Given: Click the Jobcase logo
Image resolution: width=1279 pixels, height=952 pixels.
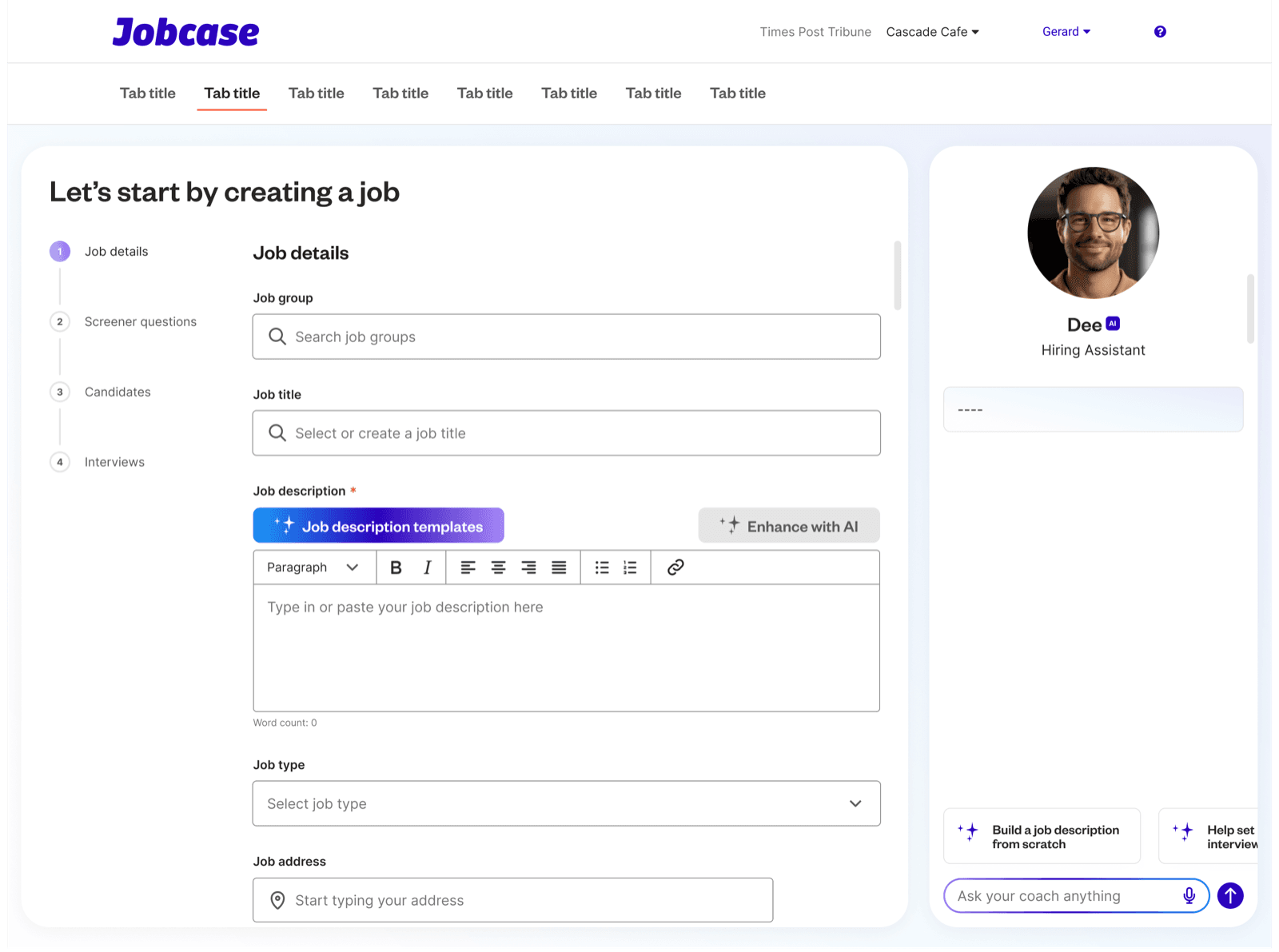Looking at the screenshot, I should click(x=185, y=32).
